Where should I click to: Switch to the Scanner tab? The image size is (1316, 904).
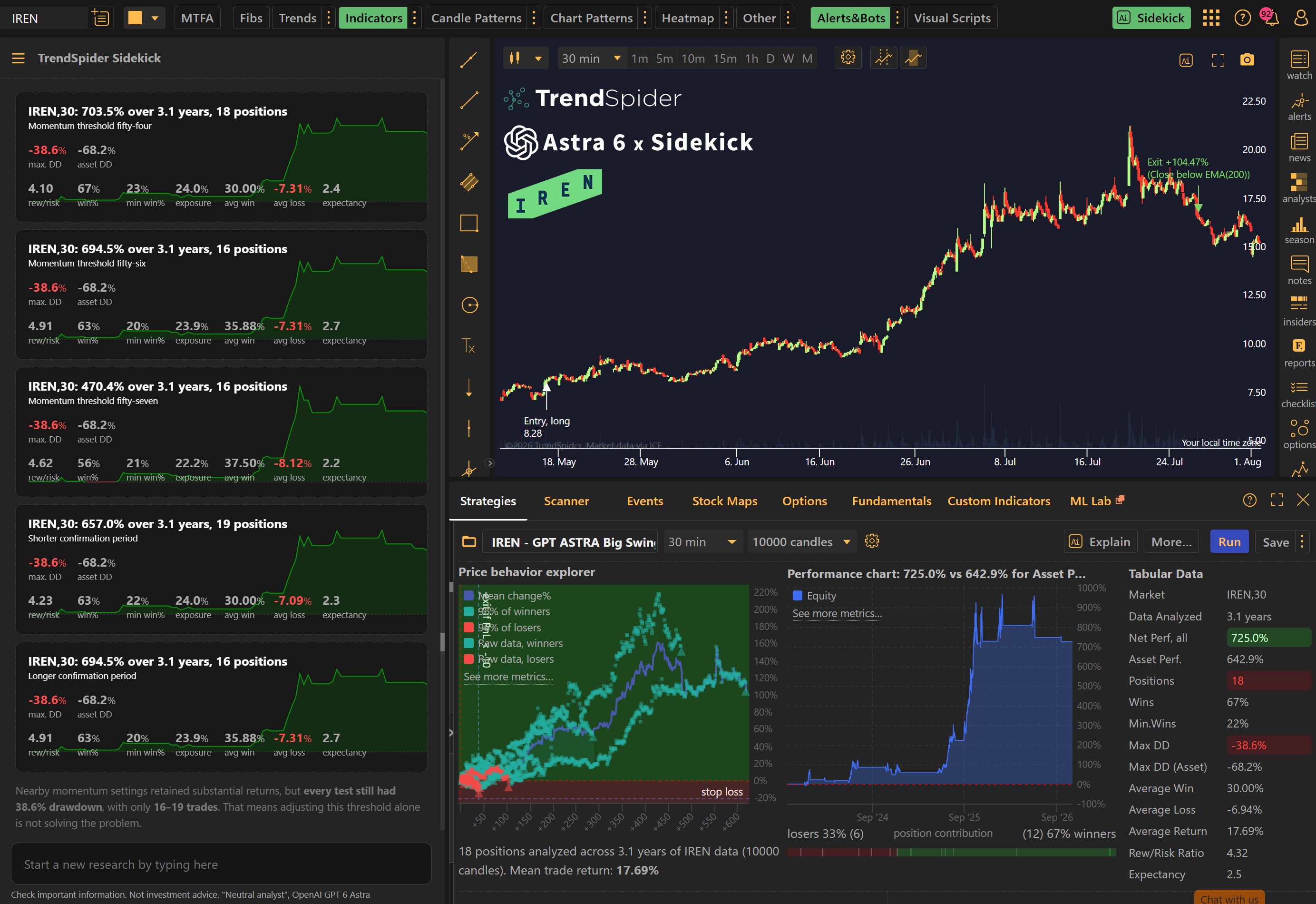pyautogui.click(x=566, y=501)
